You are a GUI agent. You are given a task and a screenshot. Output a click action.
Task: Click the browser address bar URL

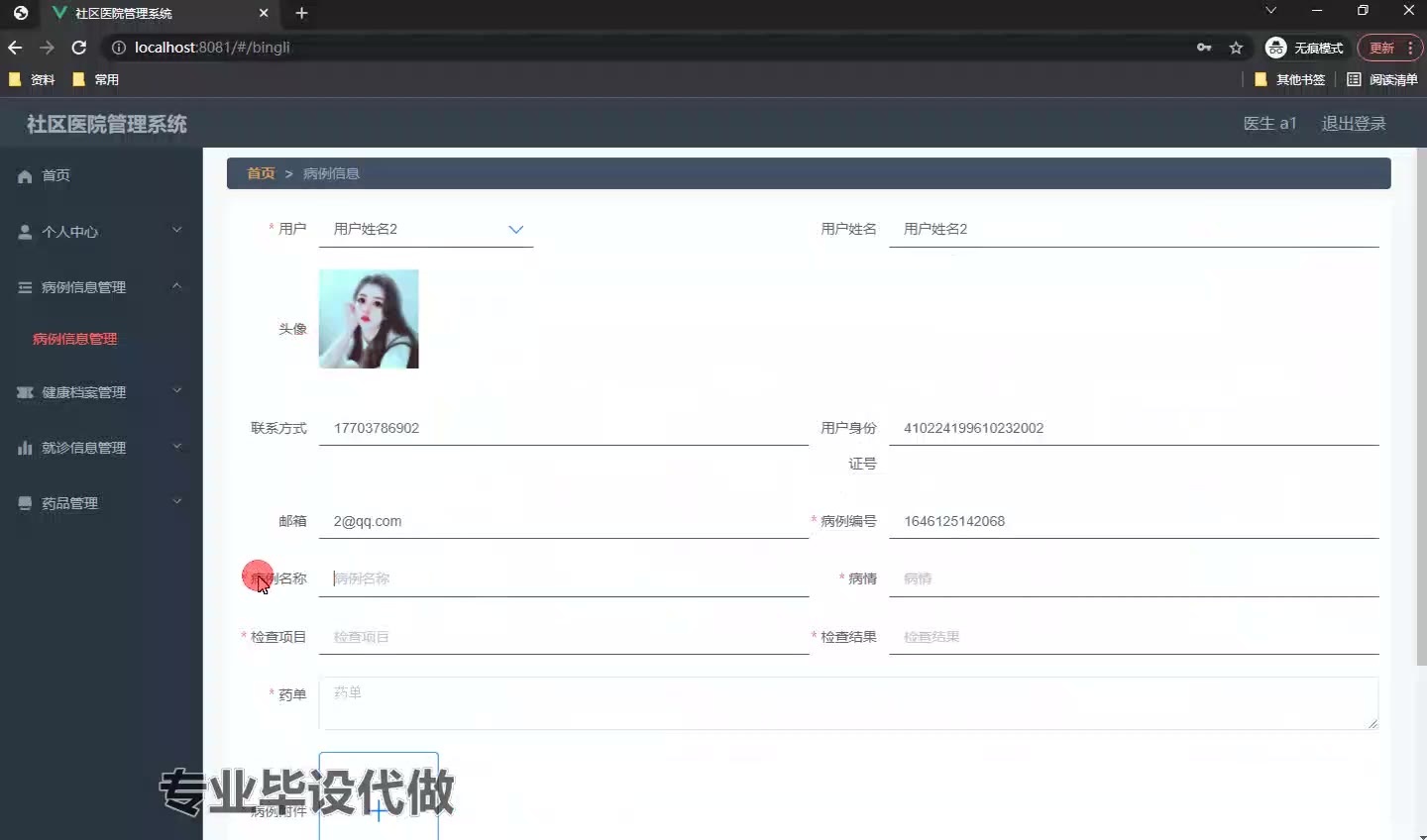pyautogui.click(x=212, y=48)
